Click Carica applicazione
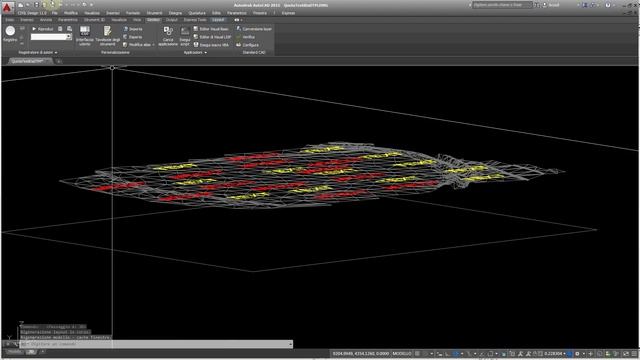Image resolution: width=640 pixels, height=360 pixels. pyautogui.click(x=168, y=36)
